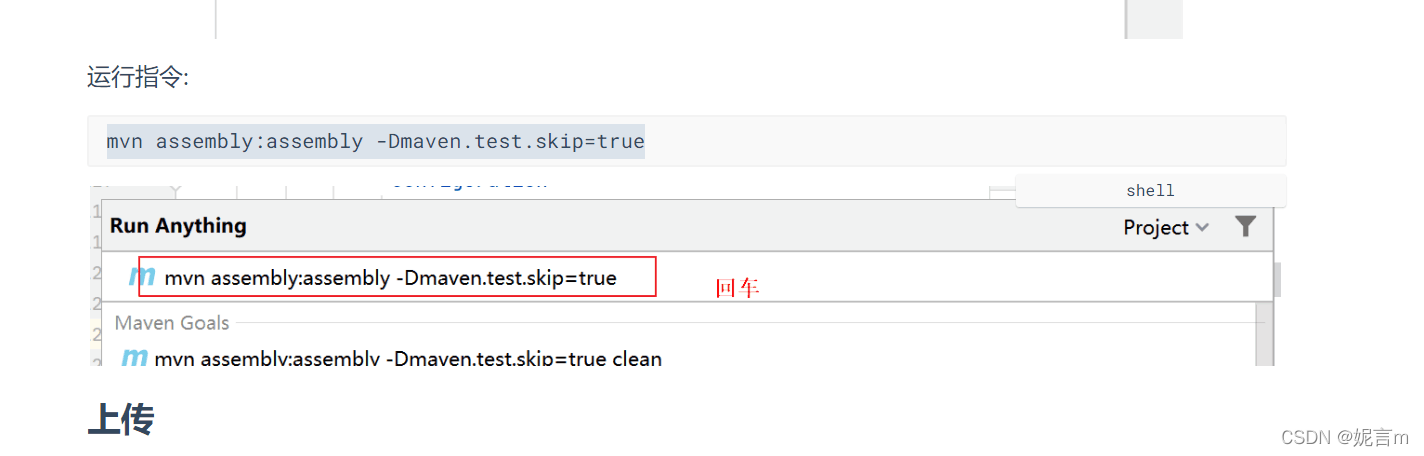The width and height of the screenshot is (1424, 456).
Task: Click the 上传 heading
Action: pyautogui.click(x=120, y=420)
